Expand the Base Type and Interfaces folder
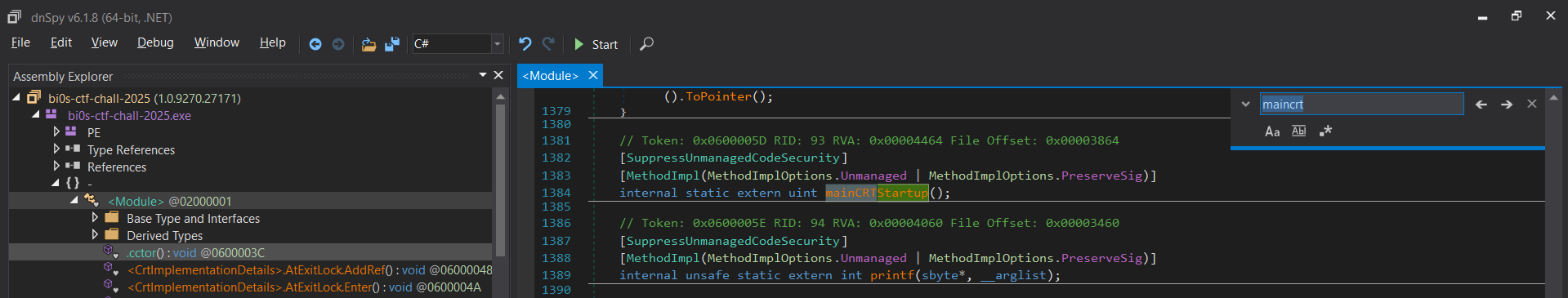This screenshot has width=1568, height=298. click(x=95, y=218)
